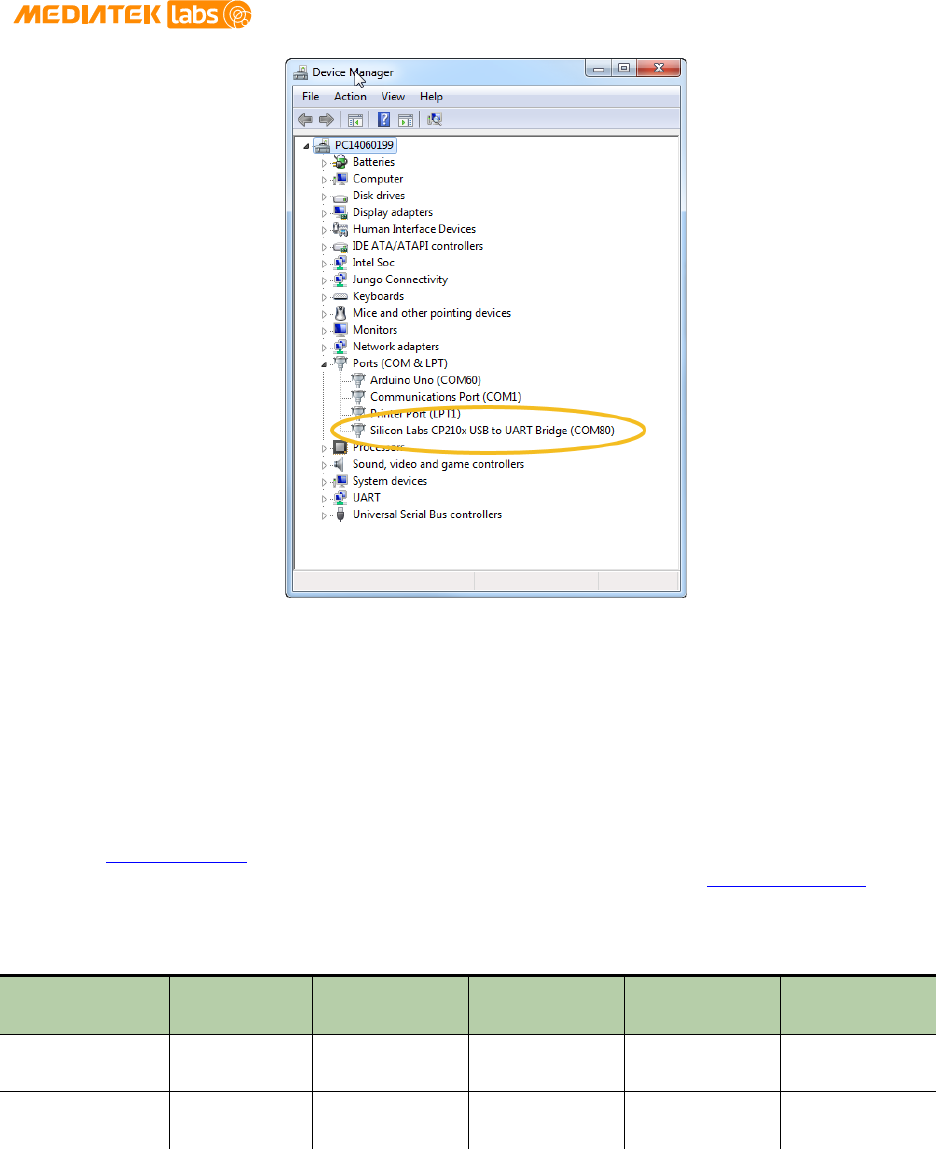Image resolution: width=936 pixels, height=1149 pixels.
Task: Click the Communications Port COM1 icon
Action: tap(358, 397)
